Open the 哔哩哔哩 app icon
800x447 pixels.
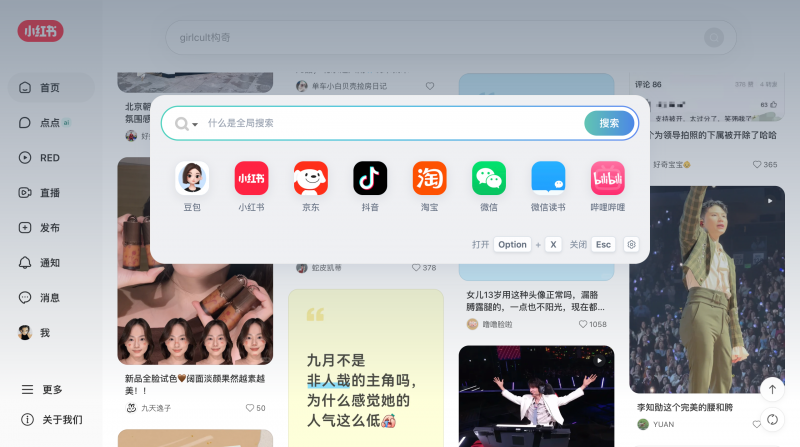point(607,178)
